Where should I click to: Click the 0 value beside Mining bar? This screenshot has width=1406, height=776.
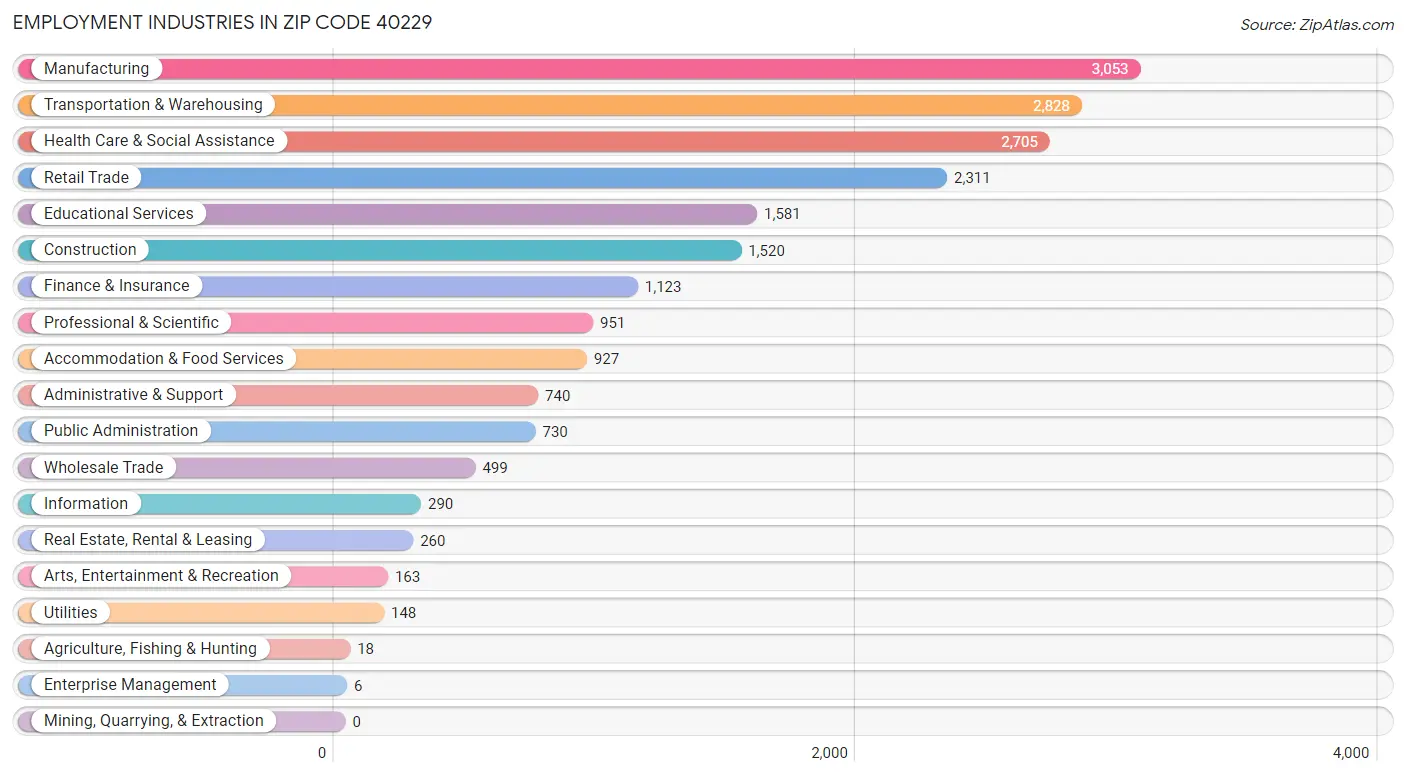pyautogui.click(x=357, y=722)
